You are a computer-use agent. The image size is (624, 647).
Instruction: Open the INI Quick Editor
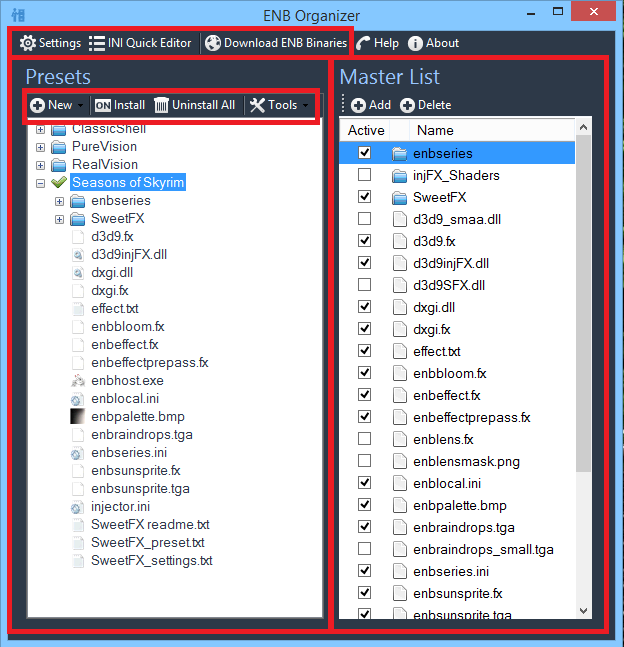pyautogui.click(x=140, y=43)
